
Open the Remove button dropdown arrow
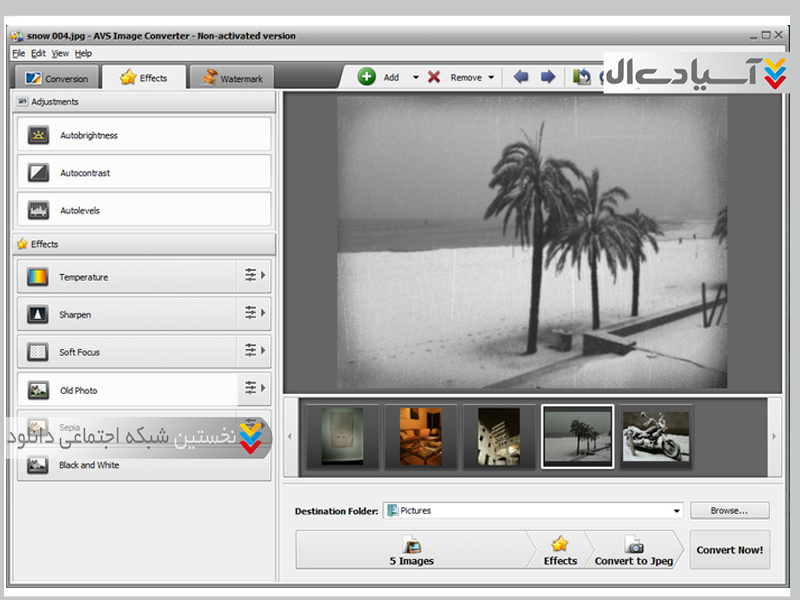pyautogui.click(x=492, y=78)
